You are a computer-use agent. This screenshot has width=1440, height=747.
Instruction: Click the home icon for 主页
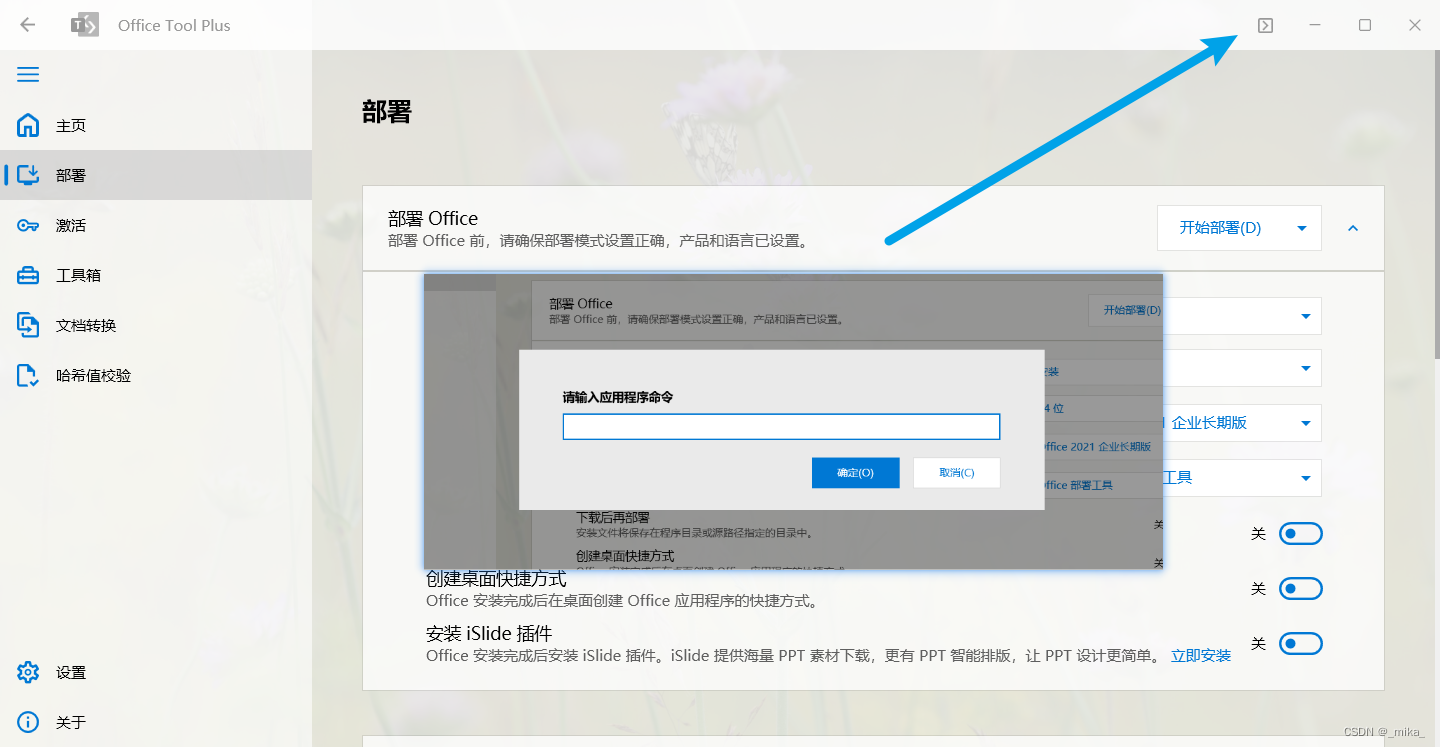pyautogui.click(x=28, y=125)
